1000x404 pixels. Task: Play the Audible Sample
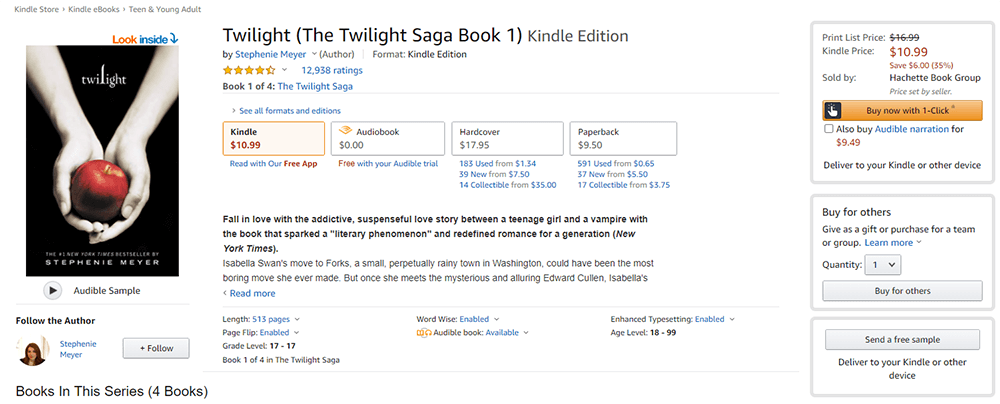pyautogui.click(x=53, y=291)
